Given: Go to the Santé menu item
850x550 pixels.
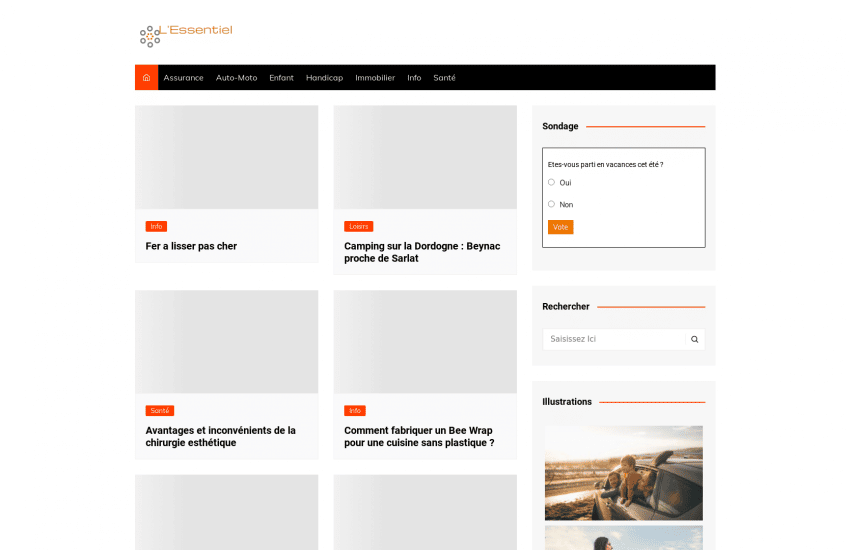Looking at the screenshot, I should click(444, 77).
